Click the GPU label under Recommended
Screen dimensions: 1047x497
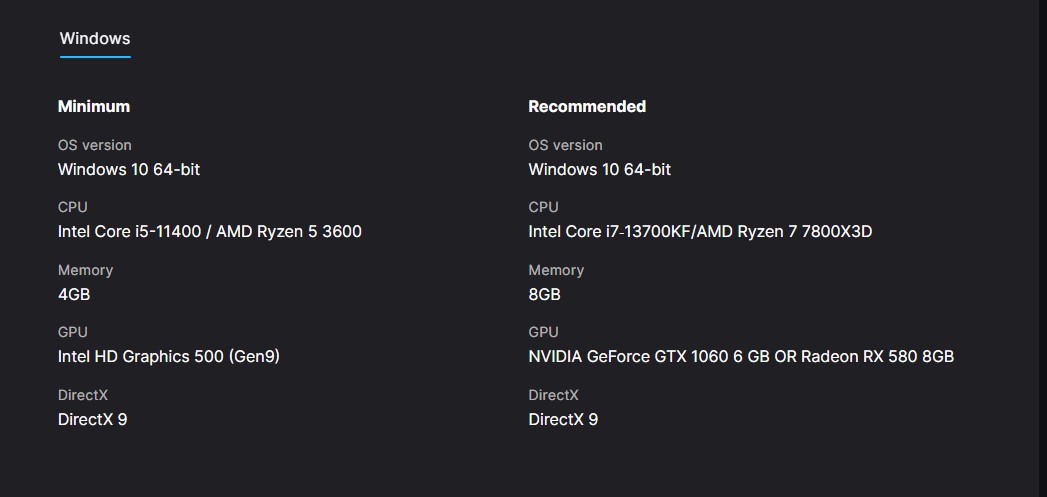pyautogui.click(x=544, y=332)
